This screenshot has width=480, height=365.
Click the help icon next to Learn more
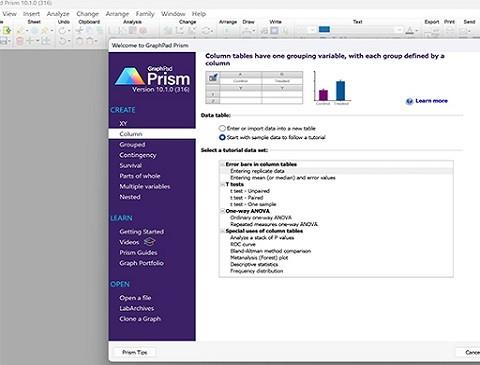point(409,101)
